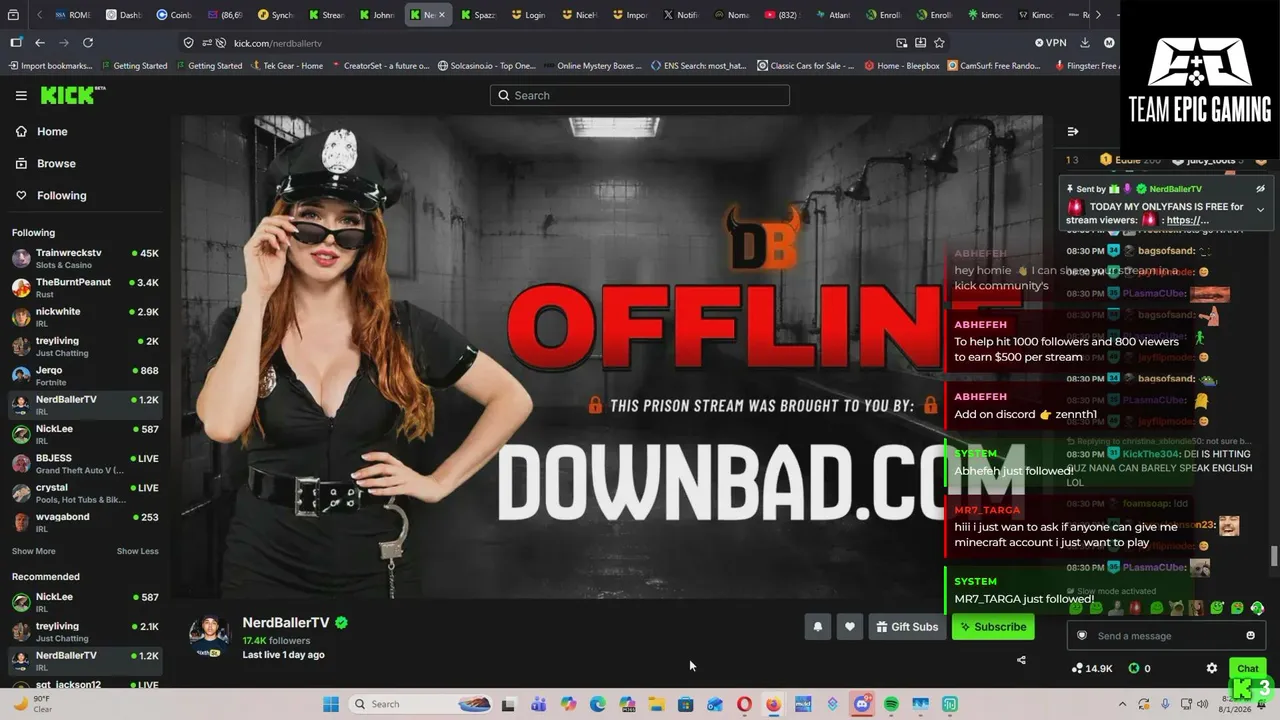Open chat settings gear
Screen dimensions: 1280x720
(x=1212, y=668)
